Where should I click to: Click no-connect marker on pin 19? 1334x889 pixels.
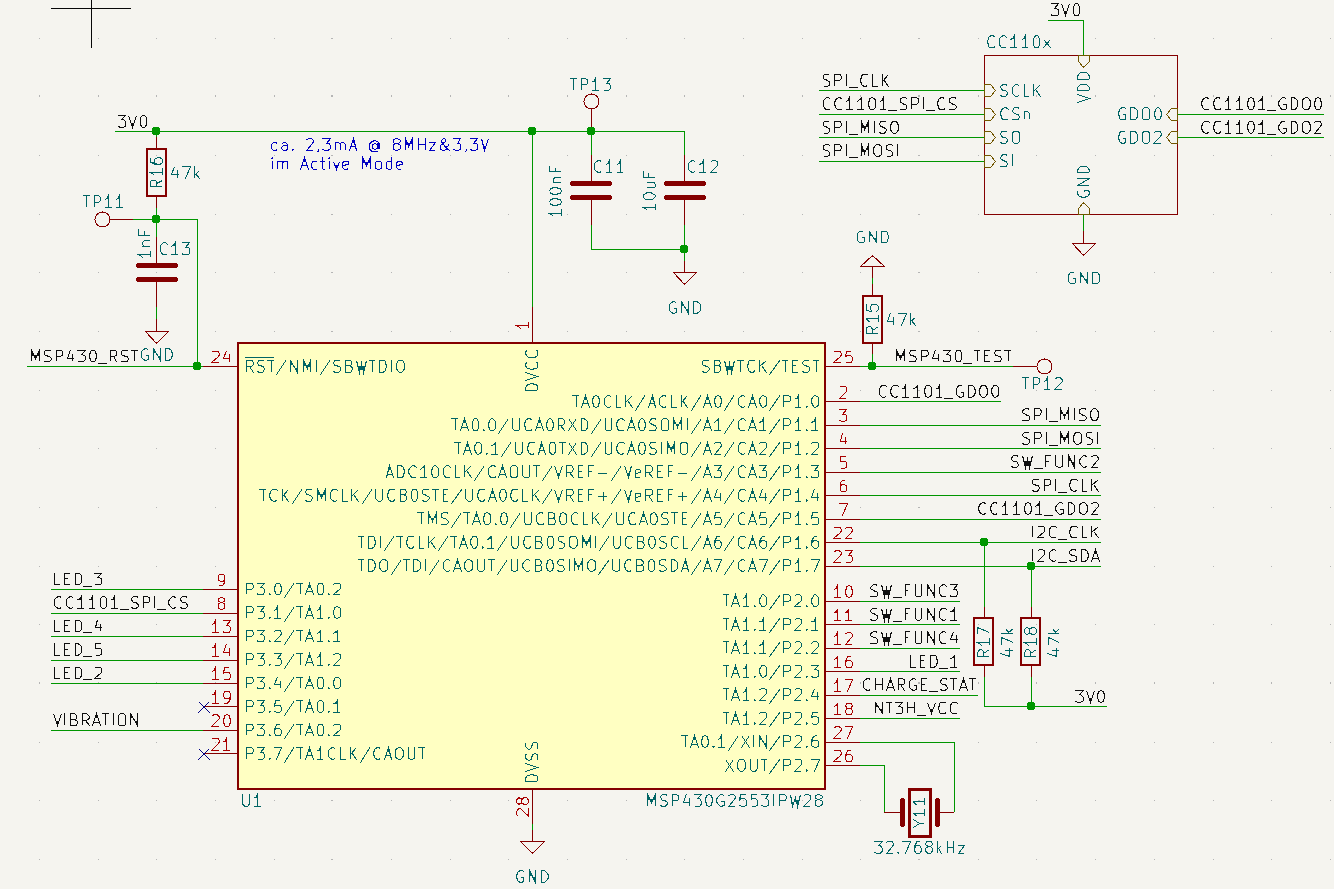(x=204, y=707)
